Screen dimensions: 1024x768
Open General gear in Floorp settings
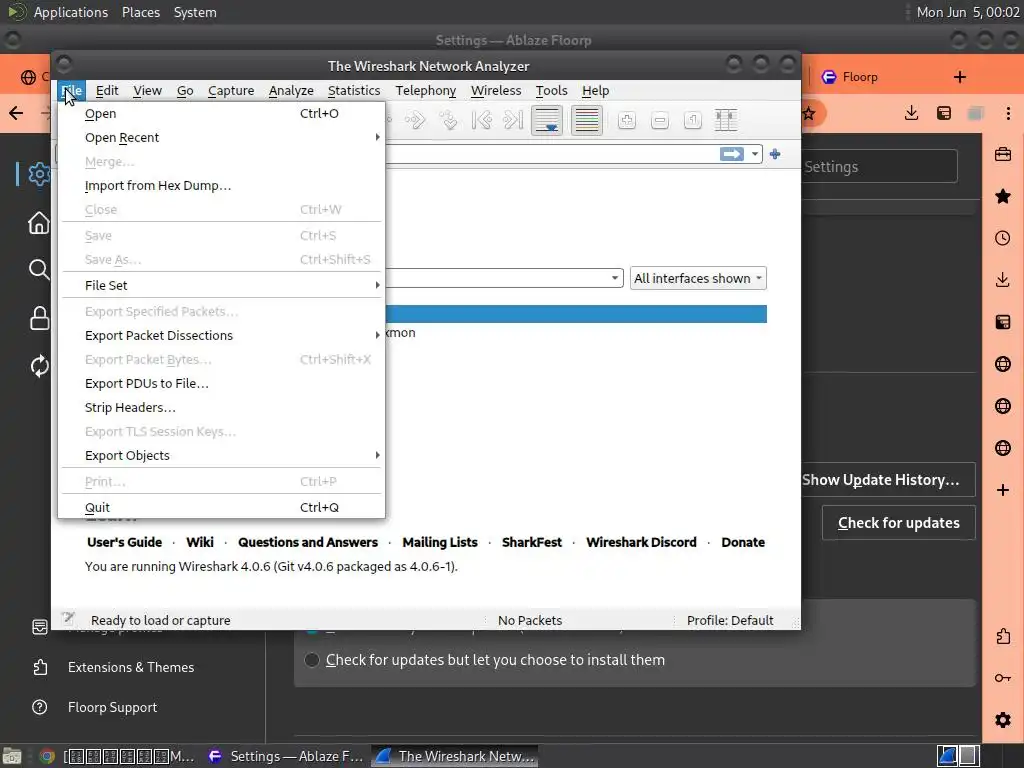point(39,174)
